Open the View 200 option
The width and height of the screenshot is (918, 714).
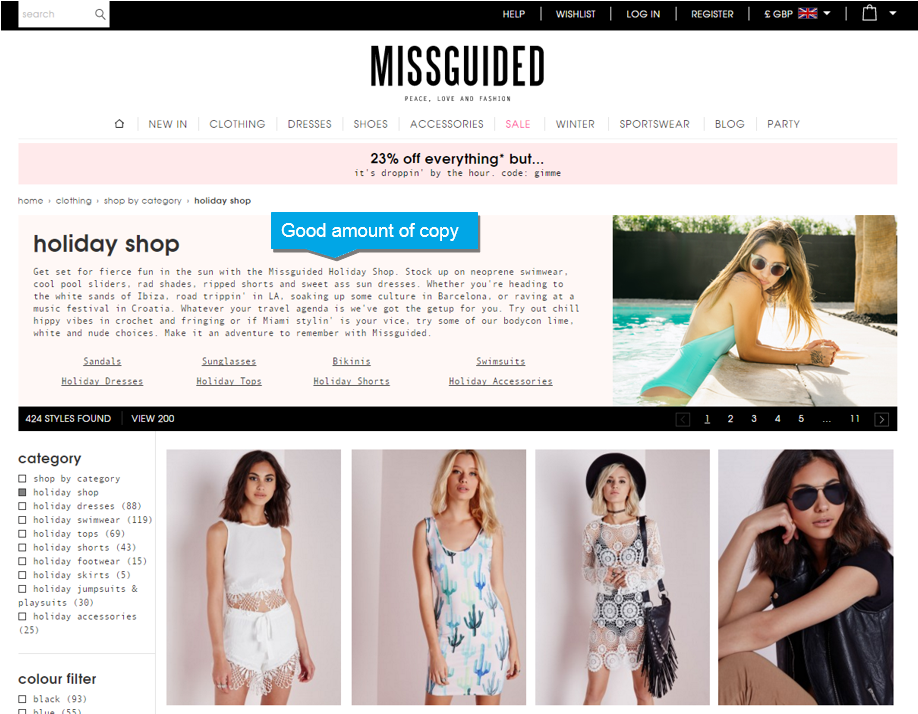click(x=153, y=418)
